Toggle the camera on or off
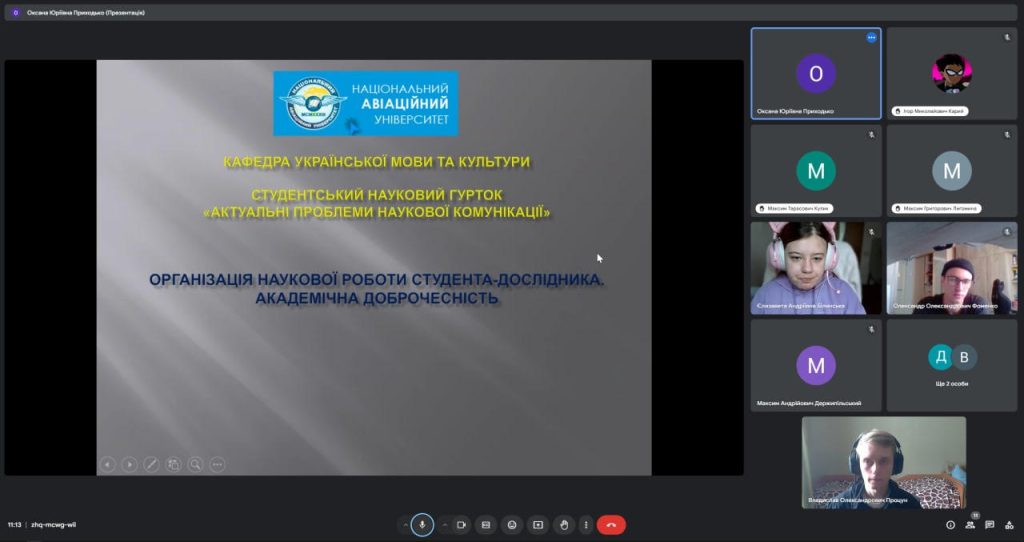 point(461,525)
